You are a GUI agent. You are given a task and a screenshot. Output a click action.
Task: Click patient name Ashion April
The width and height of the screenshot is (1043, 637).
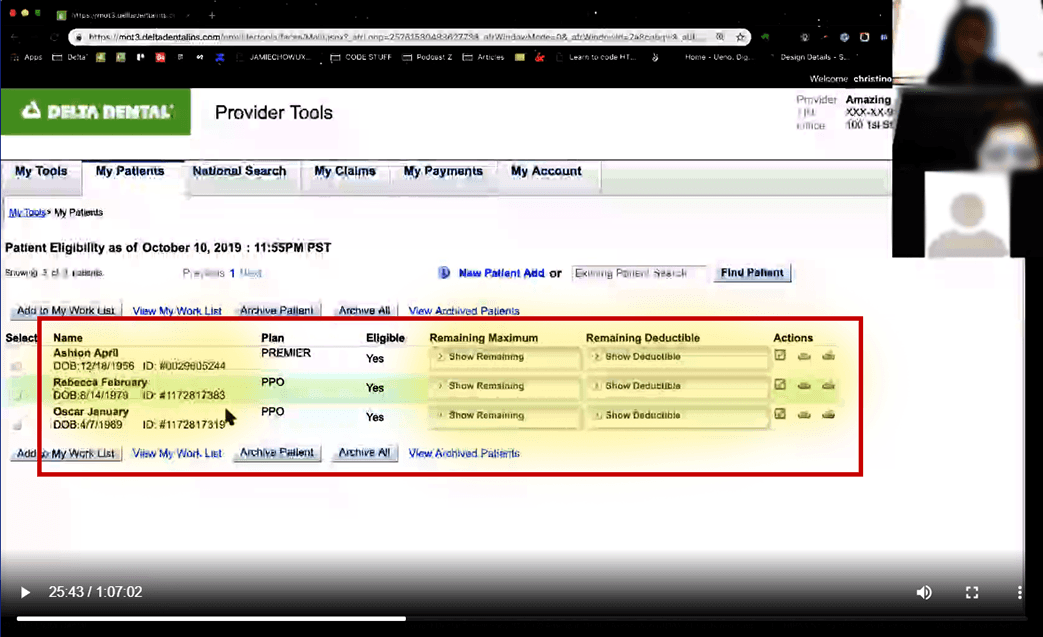tap(86, 353)
